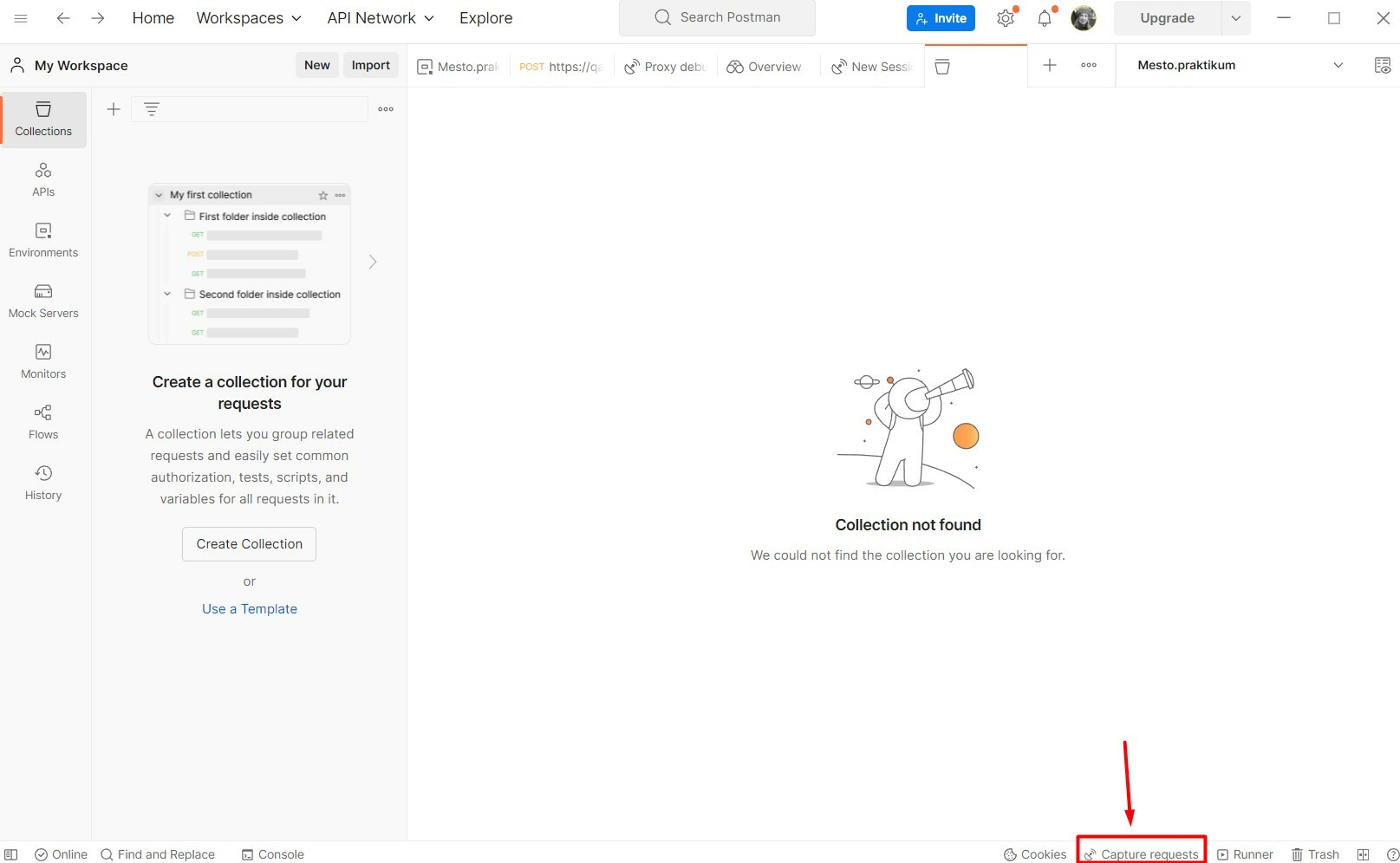The image size is (1400, 863).
Task: Open Find and Replace
Action: click(x=158, y=854)
